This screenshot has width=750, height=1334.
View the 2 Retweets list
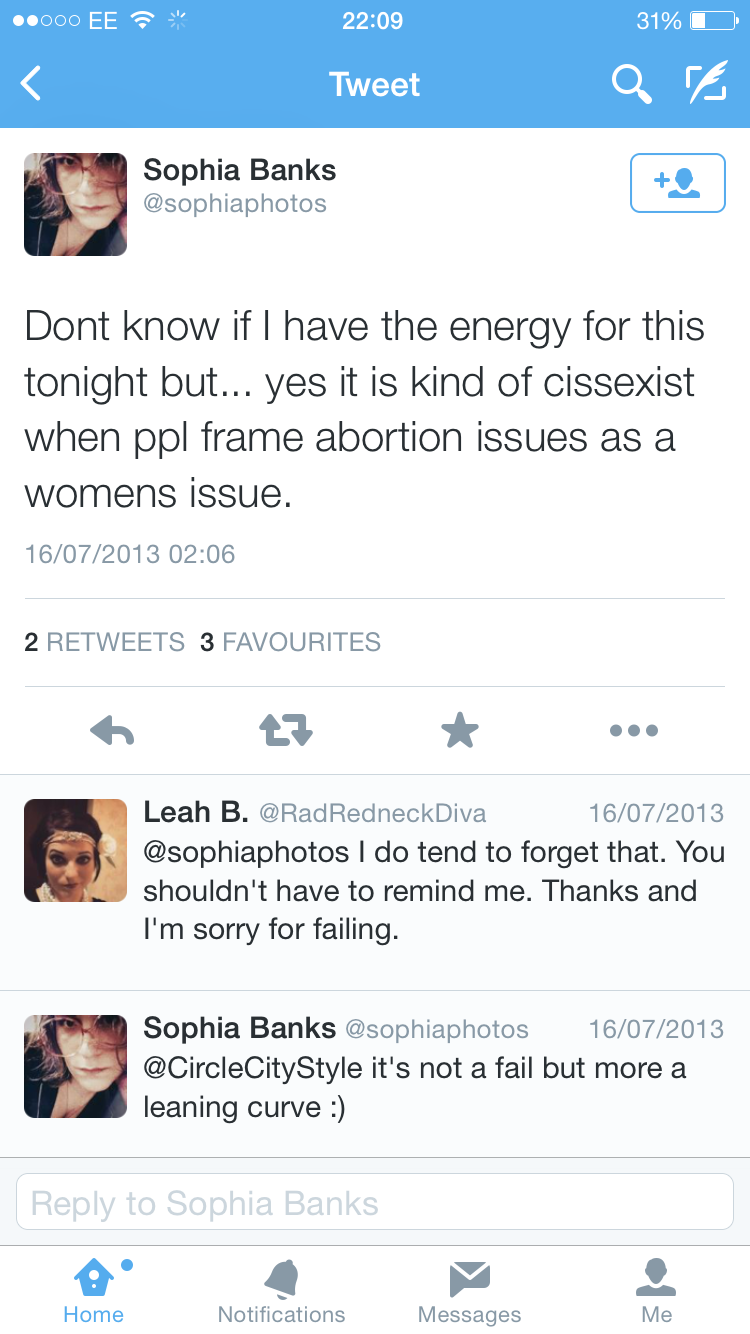[x=104, y=642]
